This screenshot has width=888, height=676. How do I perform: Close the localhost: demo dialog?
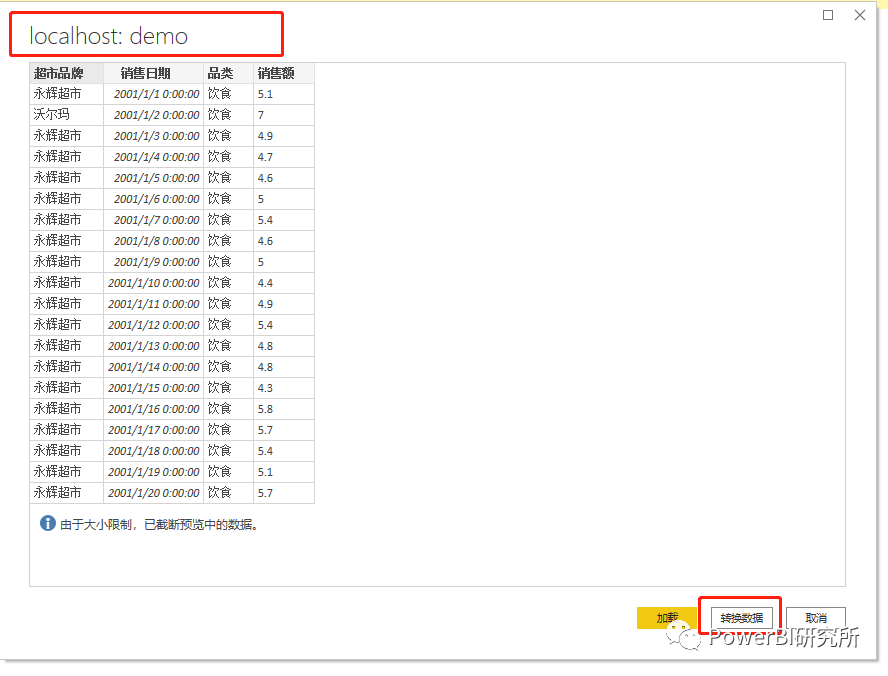click(x=860, y=15)
